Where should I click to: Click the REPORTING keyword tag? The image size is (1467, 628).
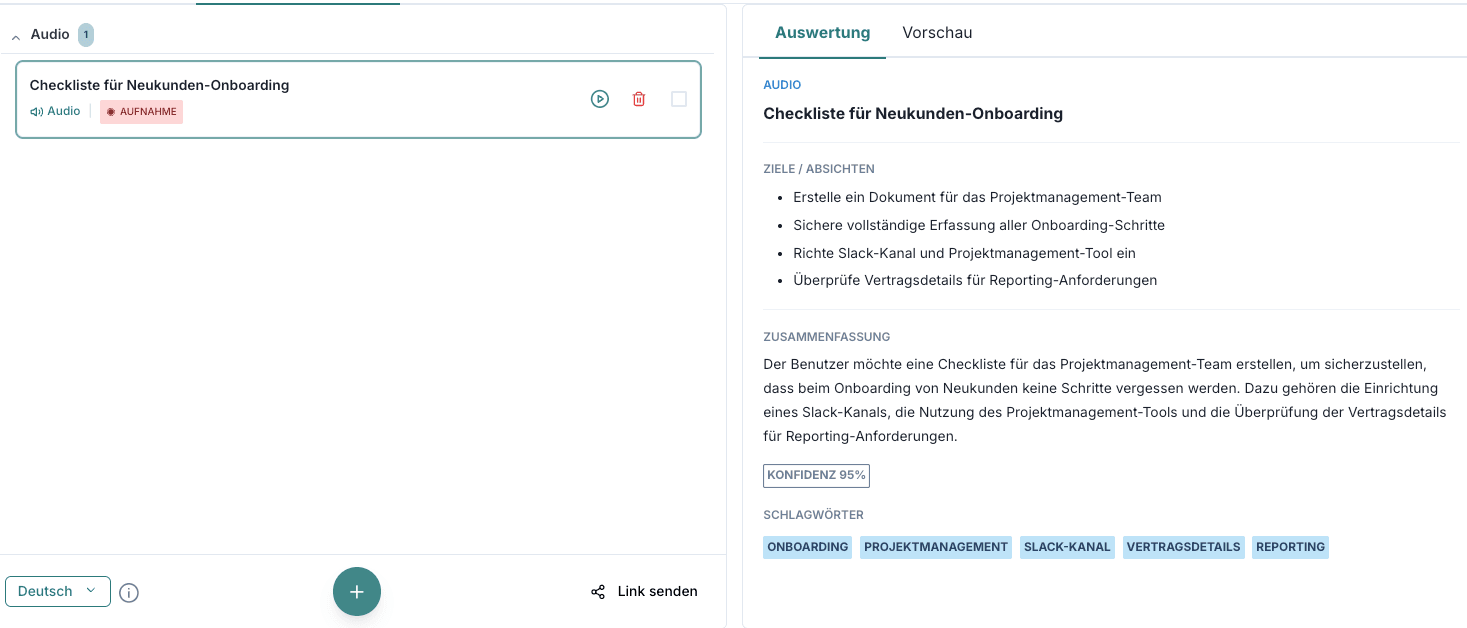1290,547
